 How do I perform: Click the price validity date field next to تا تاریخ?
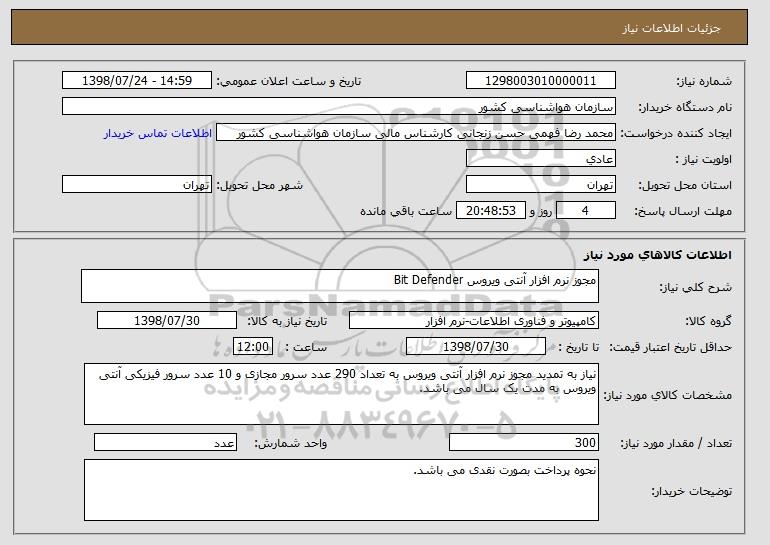(476, 347)
